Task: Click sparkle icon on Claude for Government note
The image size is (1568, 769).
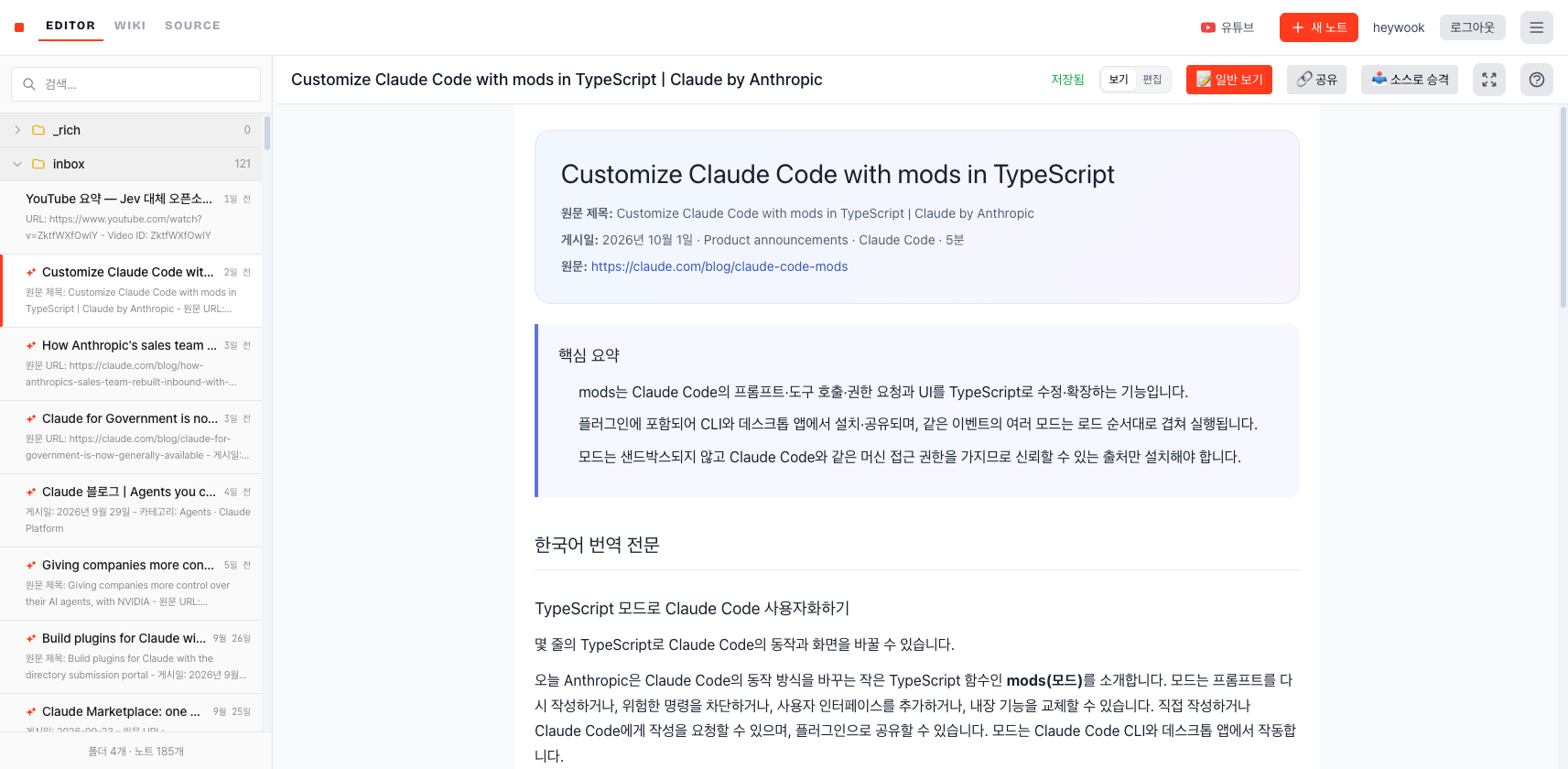Action: pos(31,418)
